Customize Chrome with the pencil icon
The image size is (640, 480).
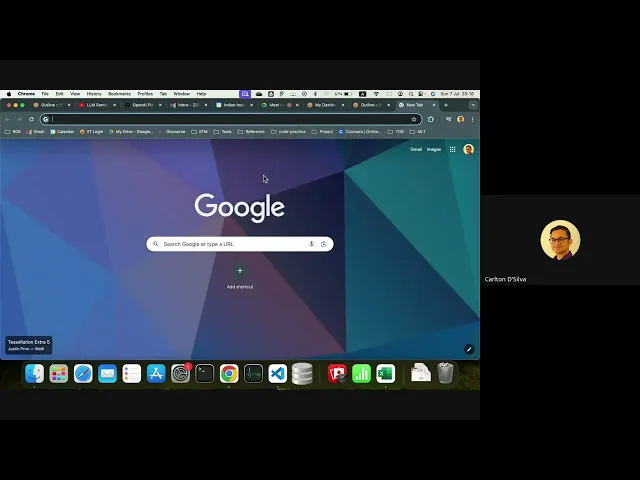469,349
